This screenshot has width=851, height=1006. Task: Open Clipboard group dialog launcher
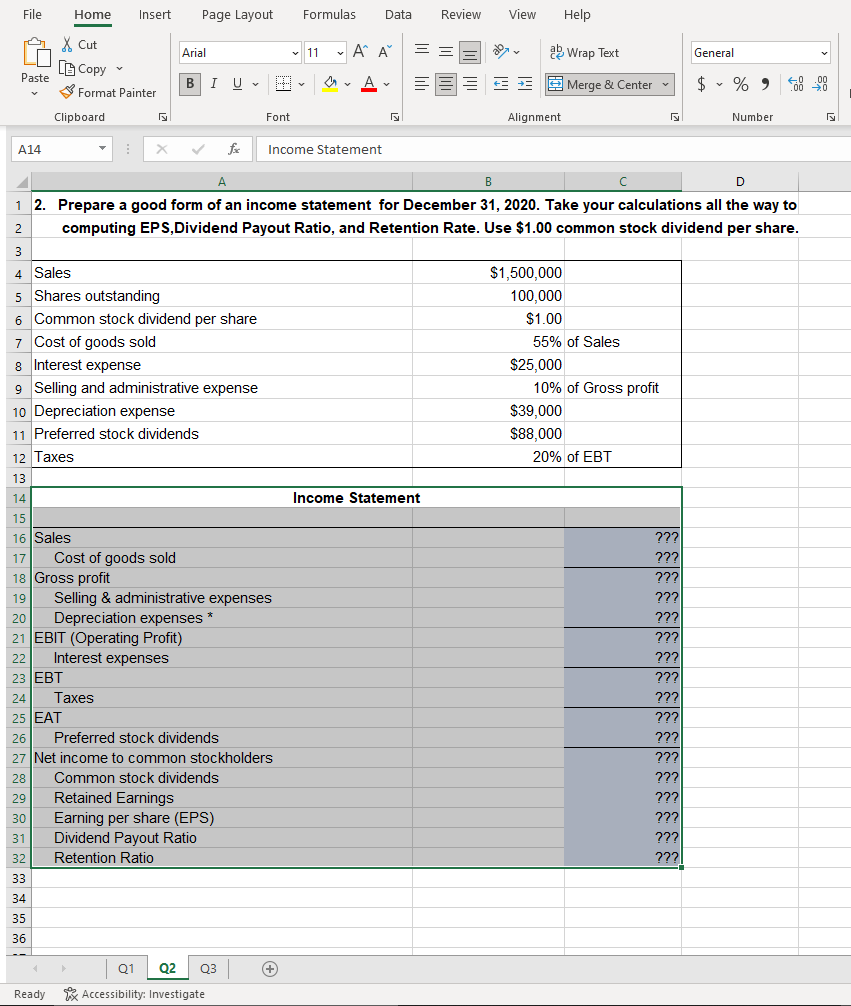tap(163, 117)
